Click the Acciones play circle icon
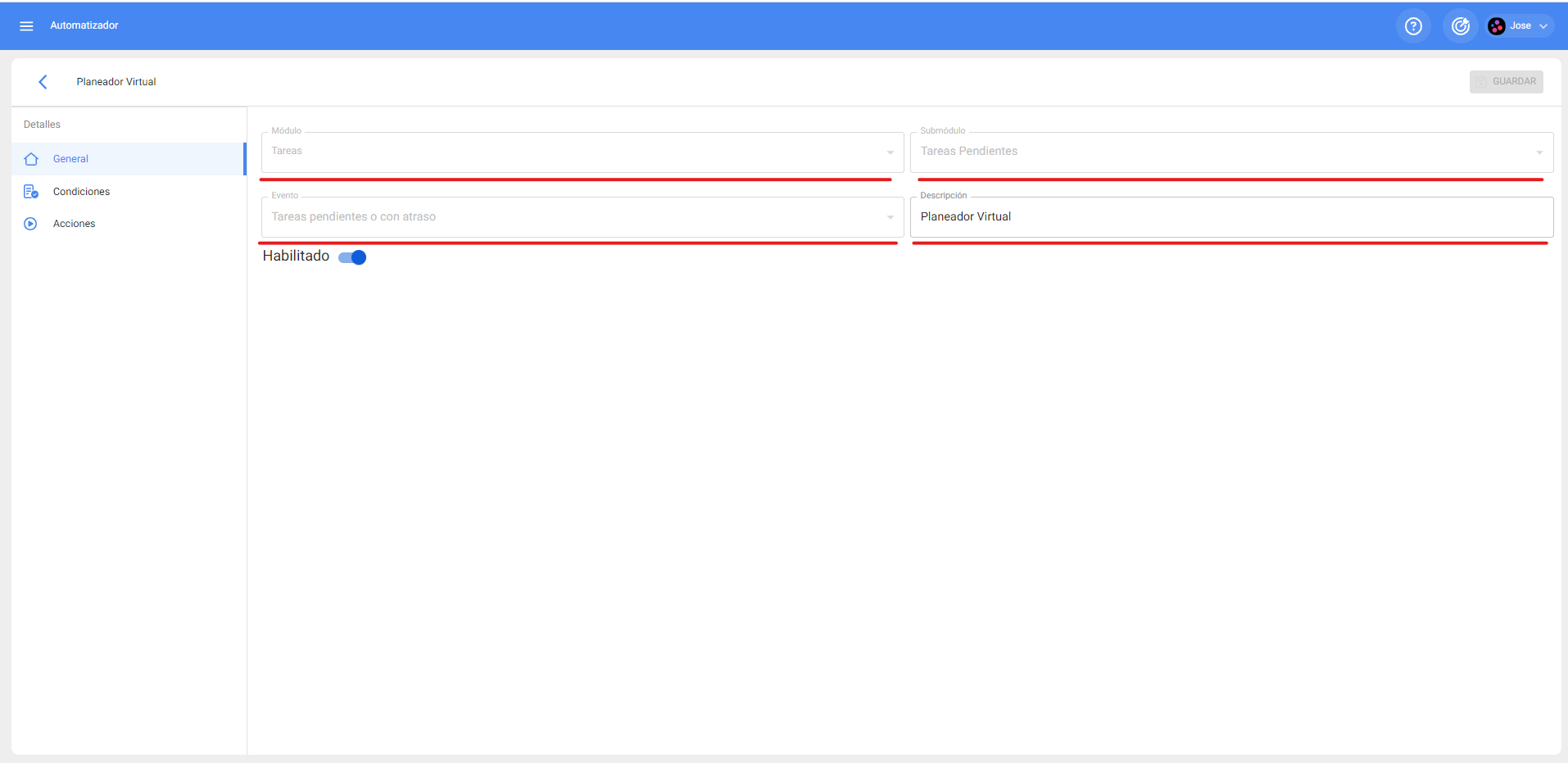 (x=31, y=224)
